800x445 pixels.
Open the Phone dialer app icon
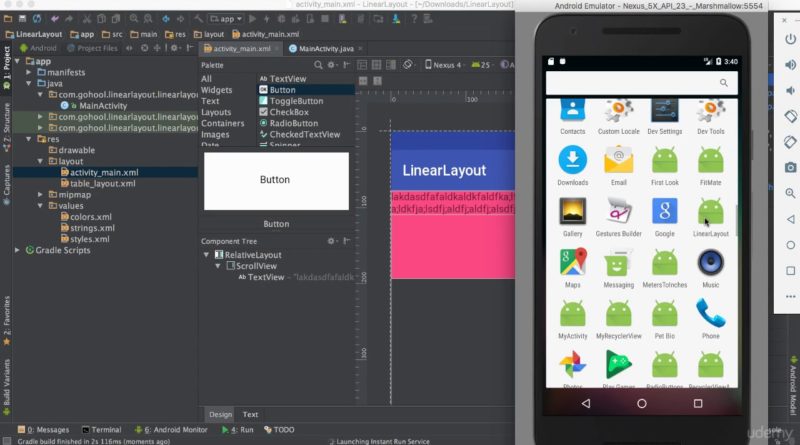pyautogui.click(x=711, y=319)
